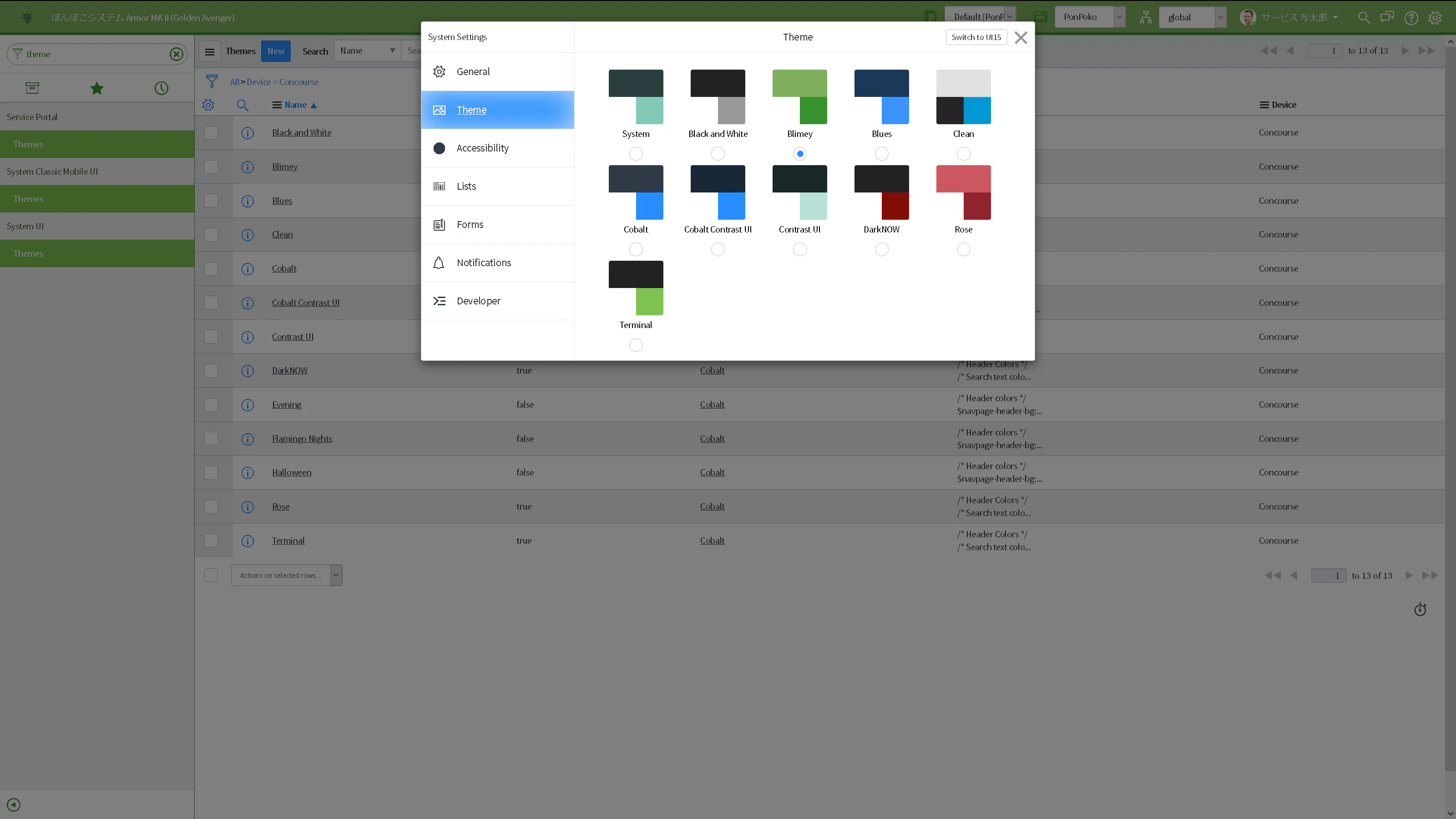Viewport: 1456px width, 819px height.
Task: Open Actions on selected rows dropdown
Action: pyautogui.click(x=287, y=576)
